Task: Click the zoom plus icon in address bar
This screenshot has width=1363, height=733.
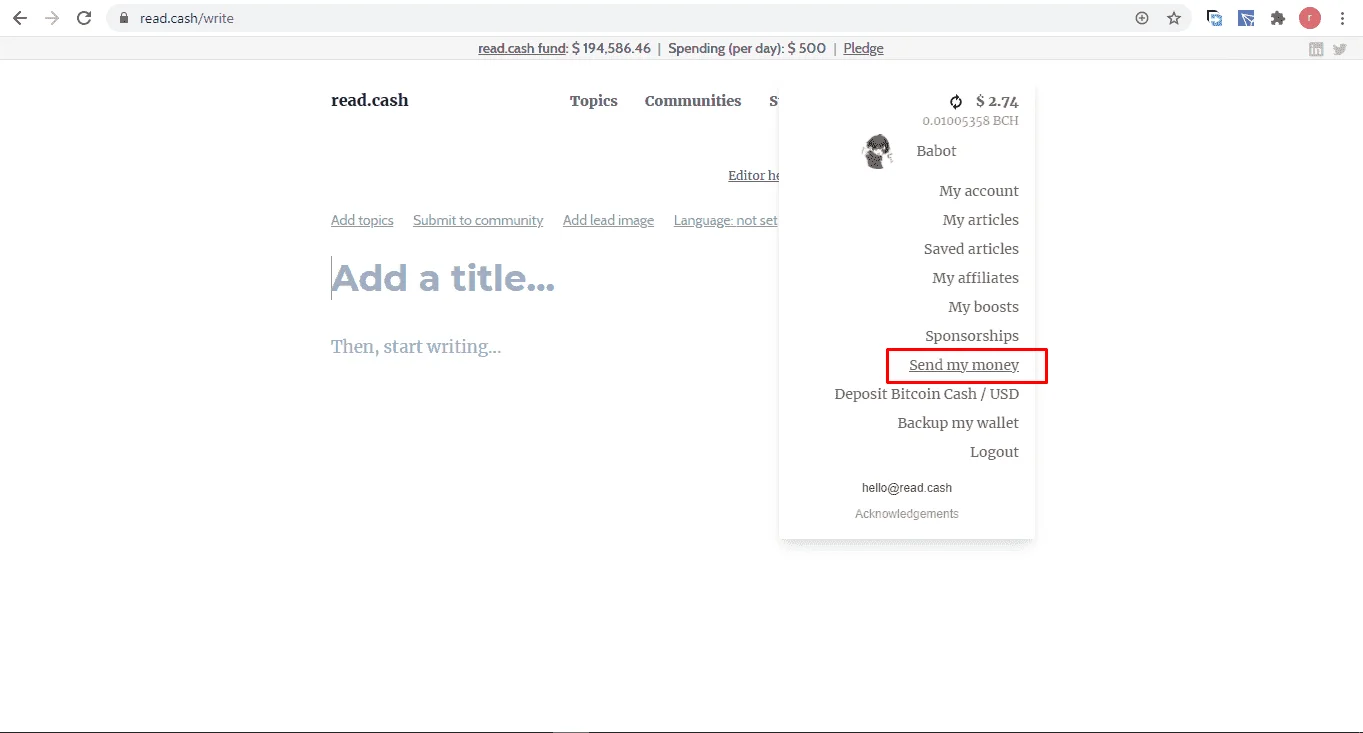Action: pos(1142,18)
